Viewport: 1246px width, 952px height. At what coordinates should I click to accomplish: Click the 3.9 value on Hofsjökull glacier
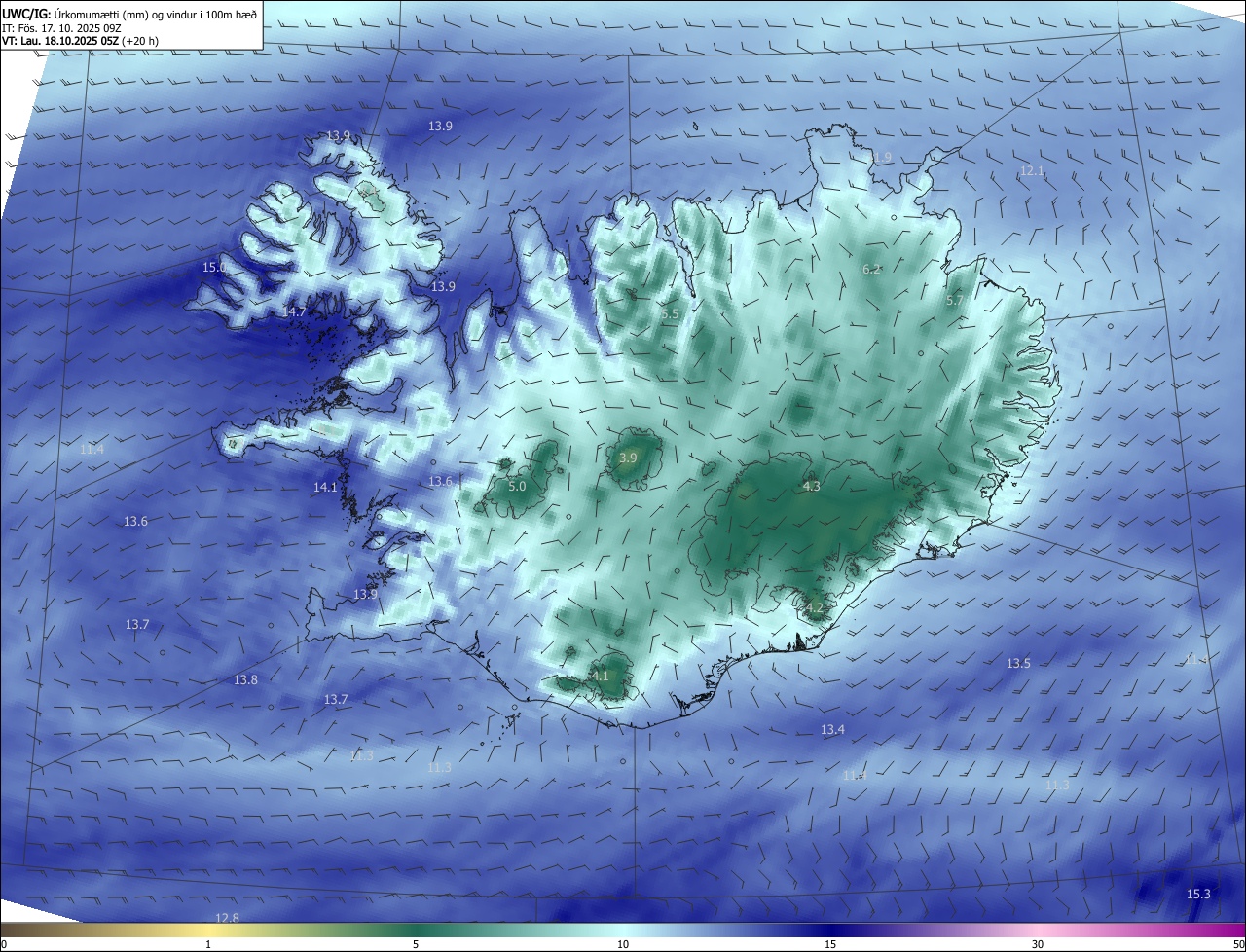click(628, 458)
